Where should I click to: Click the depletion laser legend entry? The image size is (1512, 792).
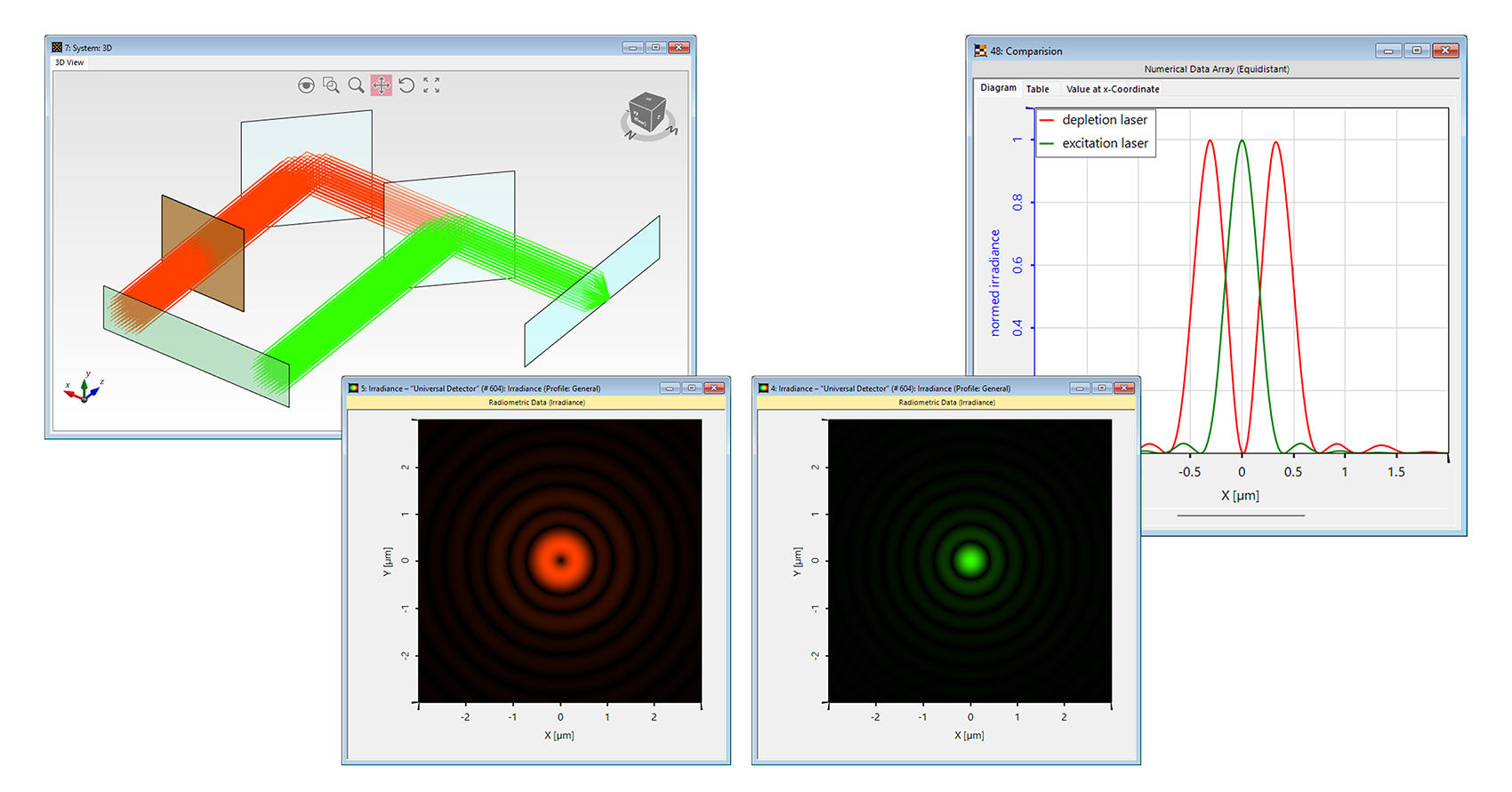pyautogui.click(x=1104, y=120)
